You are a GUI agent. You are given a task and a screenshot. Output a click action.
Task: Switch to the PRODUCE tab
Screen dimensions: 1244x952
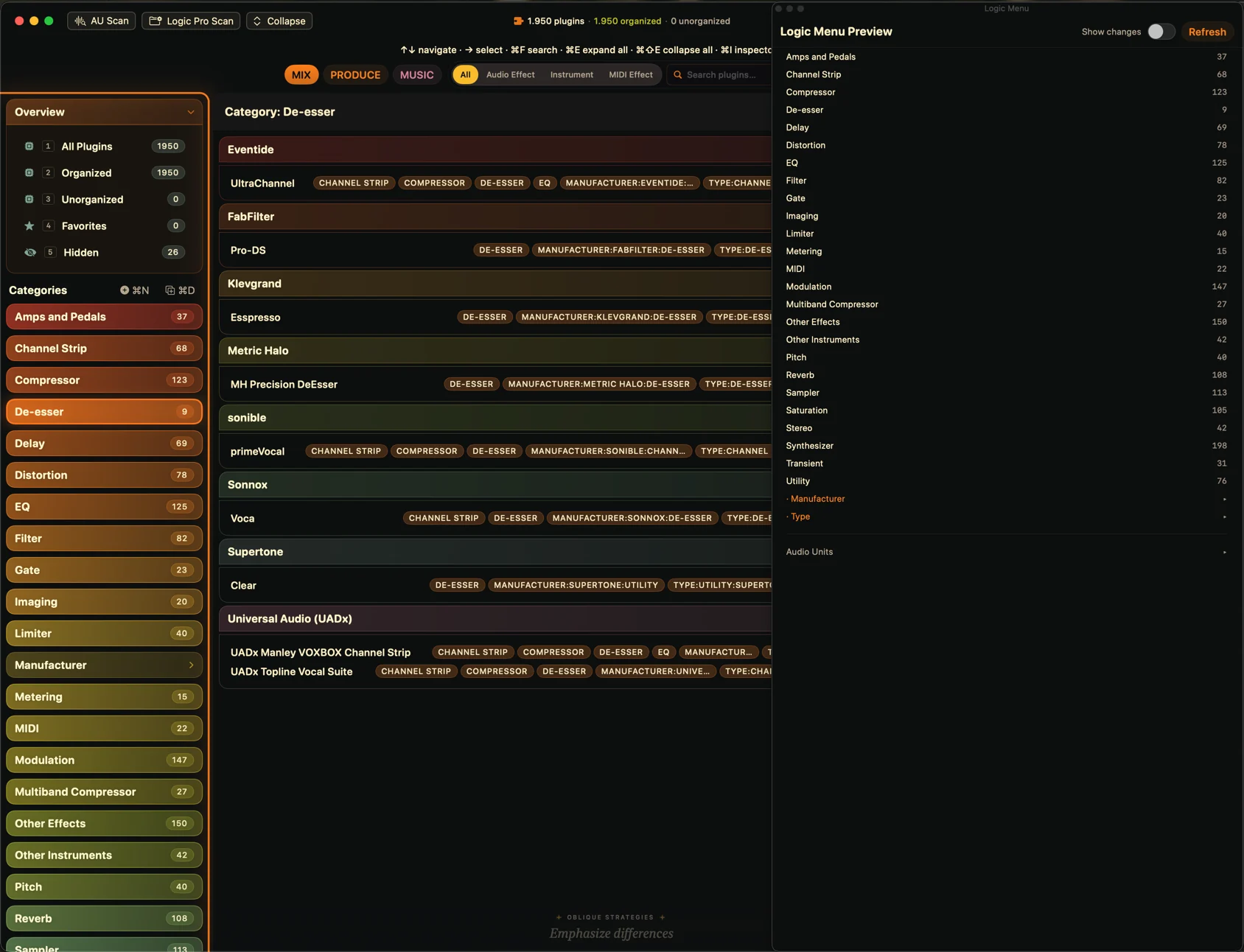point(355,75)
